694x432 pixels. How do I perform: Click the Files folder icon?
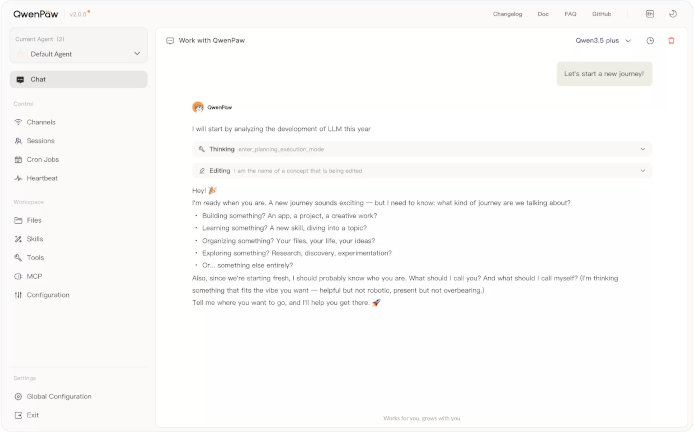point(18,220)
